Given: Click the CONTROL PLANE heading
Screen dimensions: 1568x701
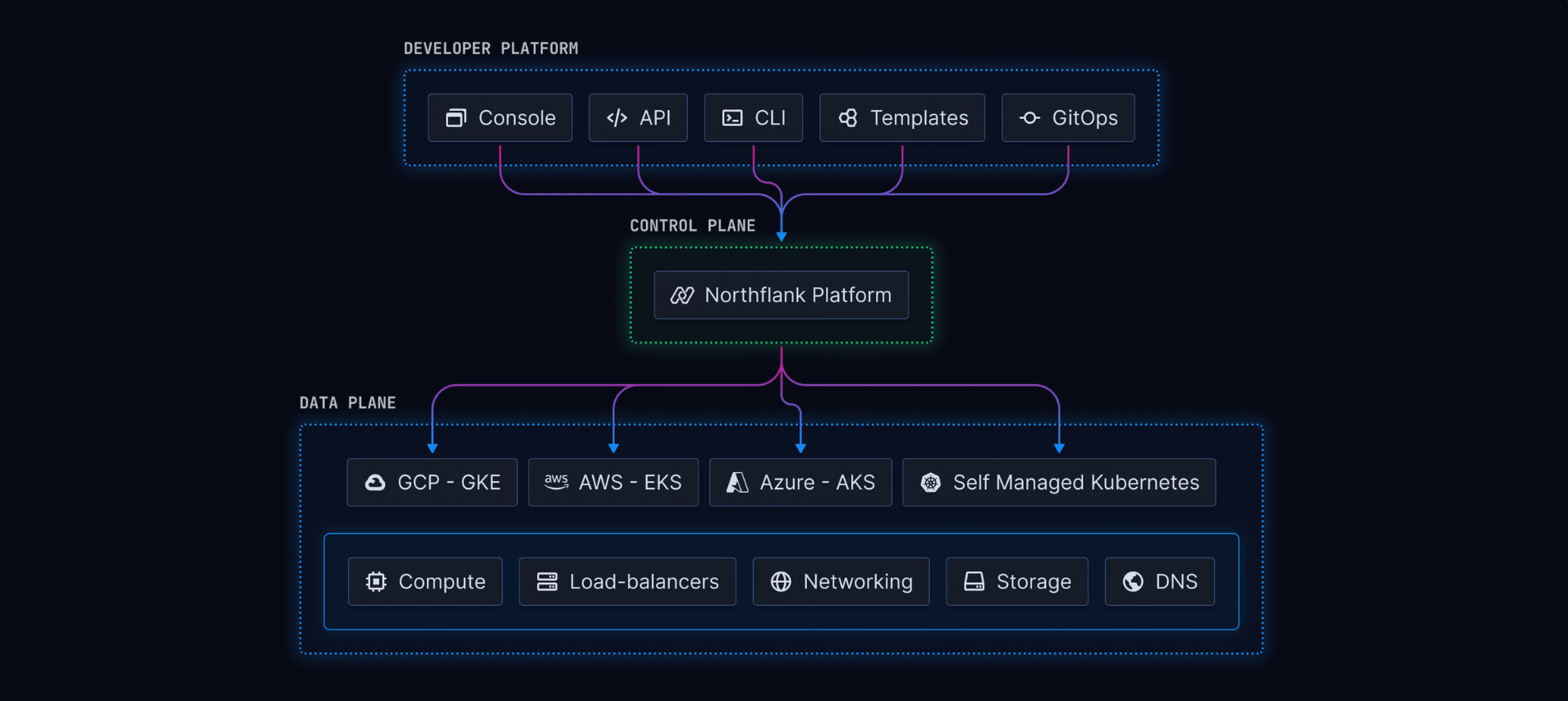Looking at the screenshot, I should pyautogui.click(x=693, y=226).
